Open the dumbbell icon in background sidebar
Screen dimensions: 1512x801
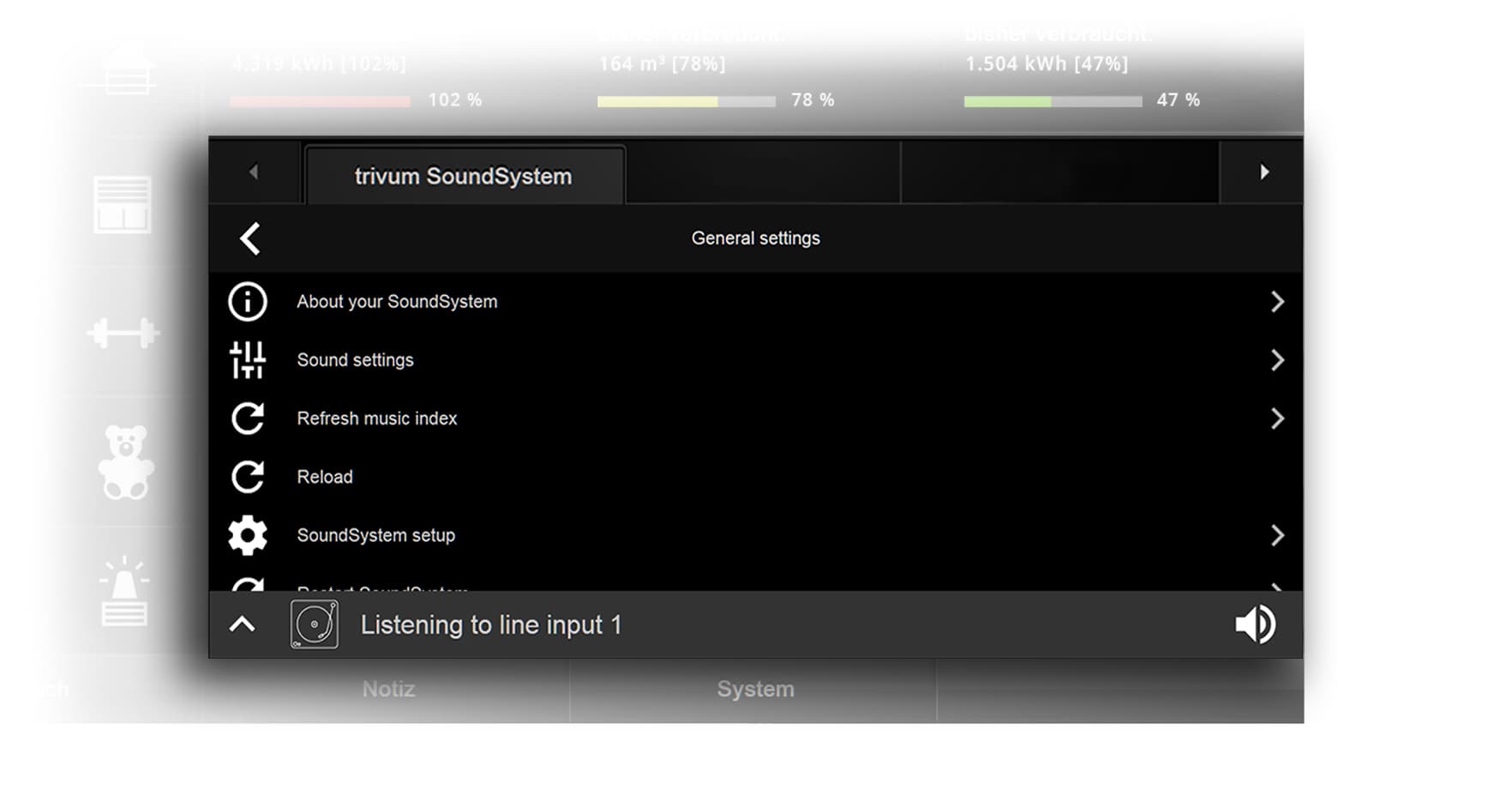[x=123, y=333]
